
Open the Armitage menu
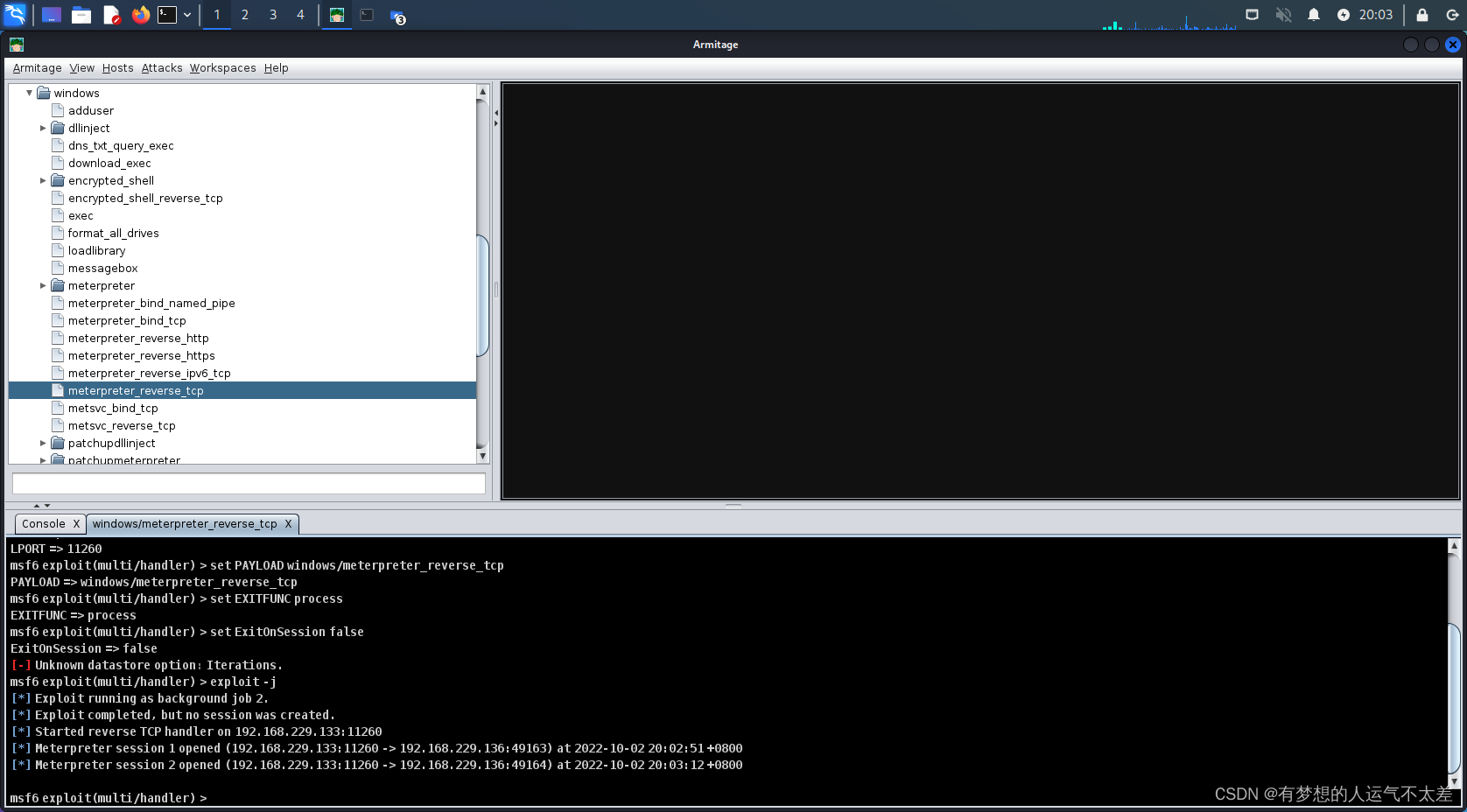pos(37,68)
